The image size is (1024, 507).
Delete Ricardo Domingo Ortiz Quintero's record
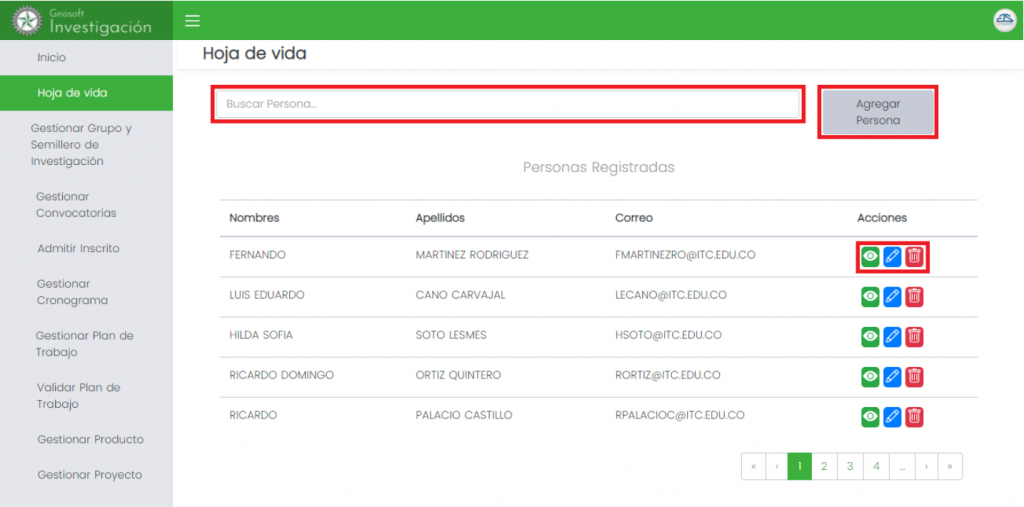(x=914, y=377)
